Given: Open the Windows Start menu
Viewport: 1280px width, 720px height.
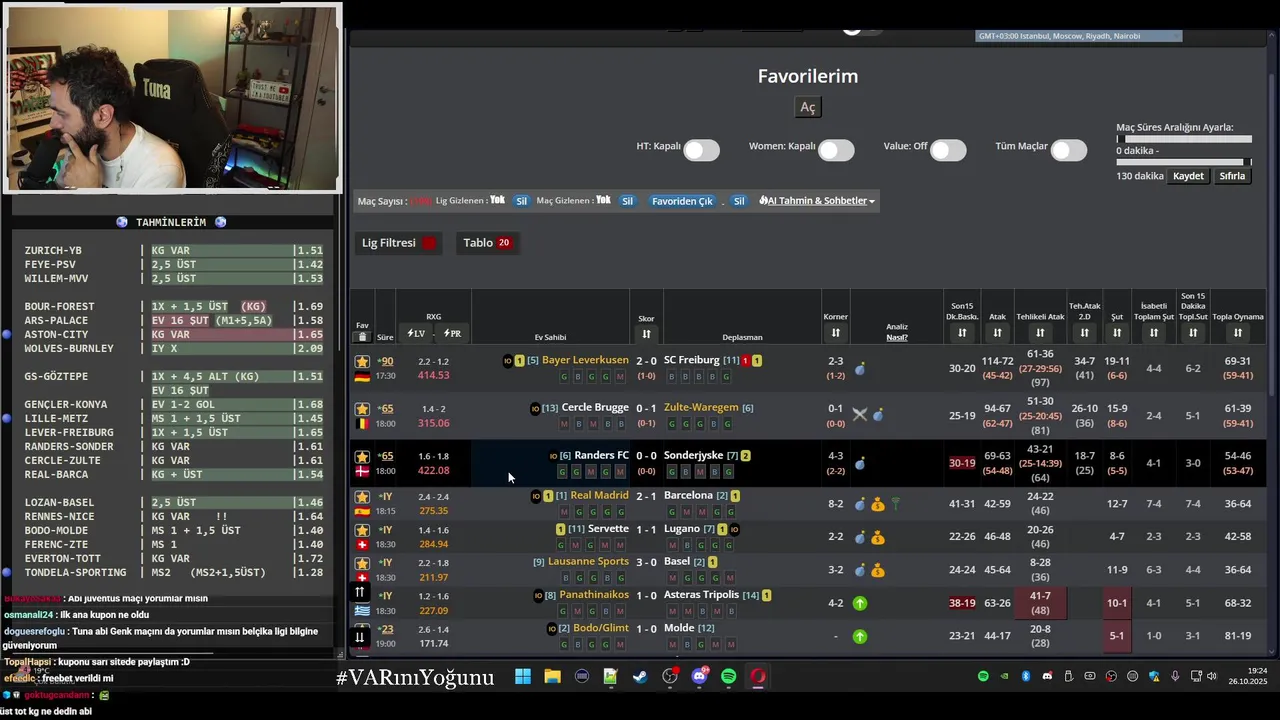Looking at the screenshot, I should [523, 677].
